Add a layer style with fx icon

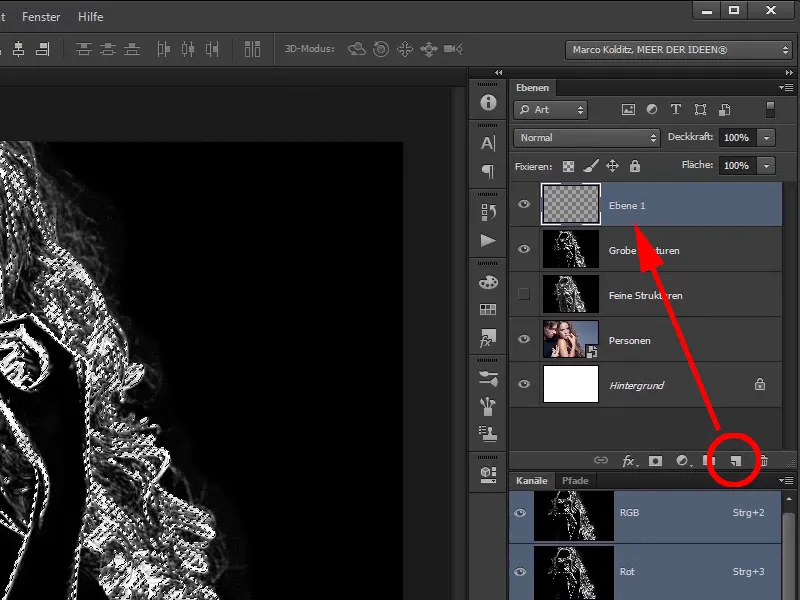629,461
